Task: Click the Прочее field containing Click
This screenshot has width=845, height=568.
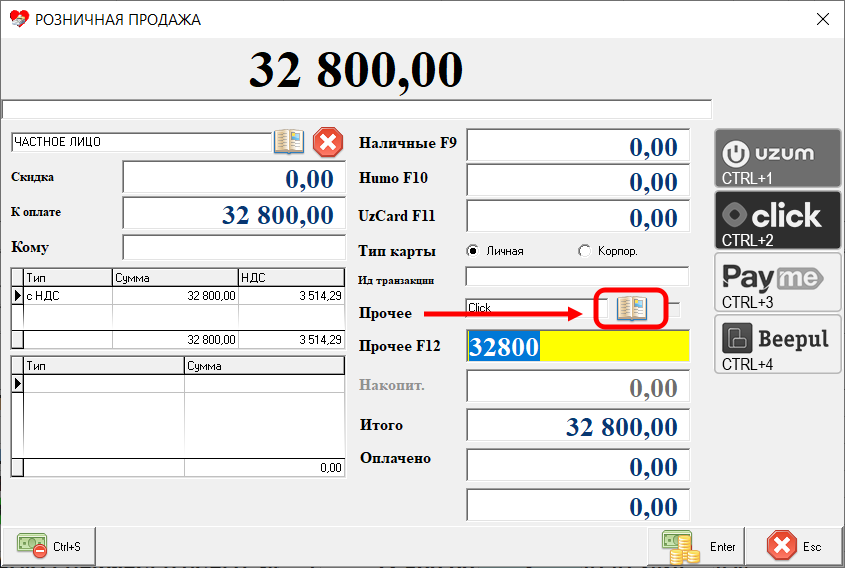Action: pyautogui.click(x=537, y=308)
